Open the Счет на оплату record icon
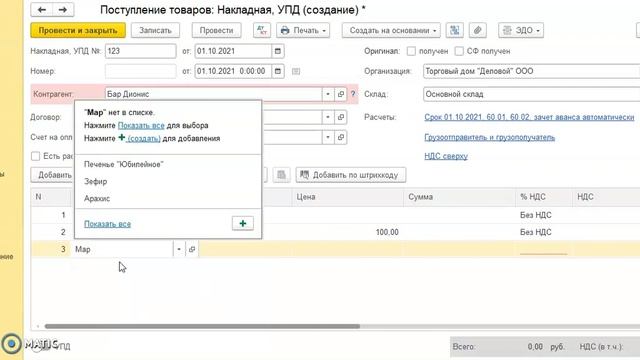Screen dimensions: 640x360 coord(340,137)
